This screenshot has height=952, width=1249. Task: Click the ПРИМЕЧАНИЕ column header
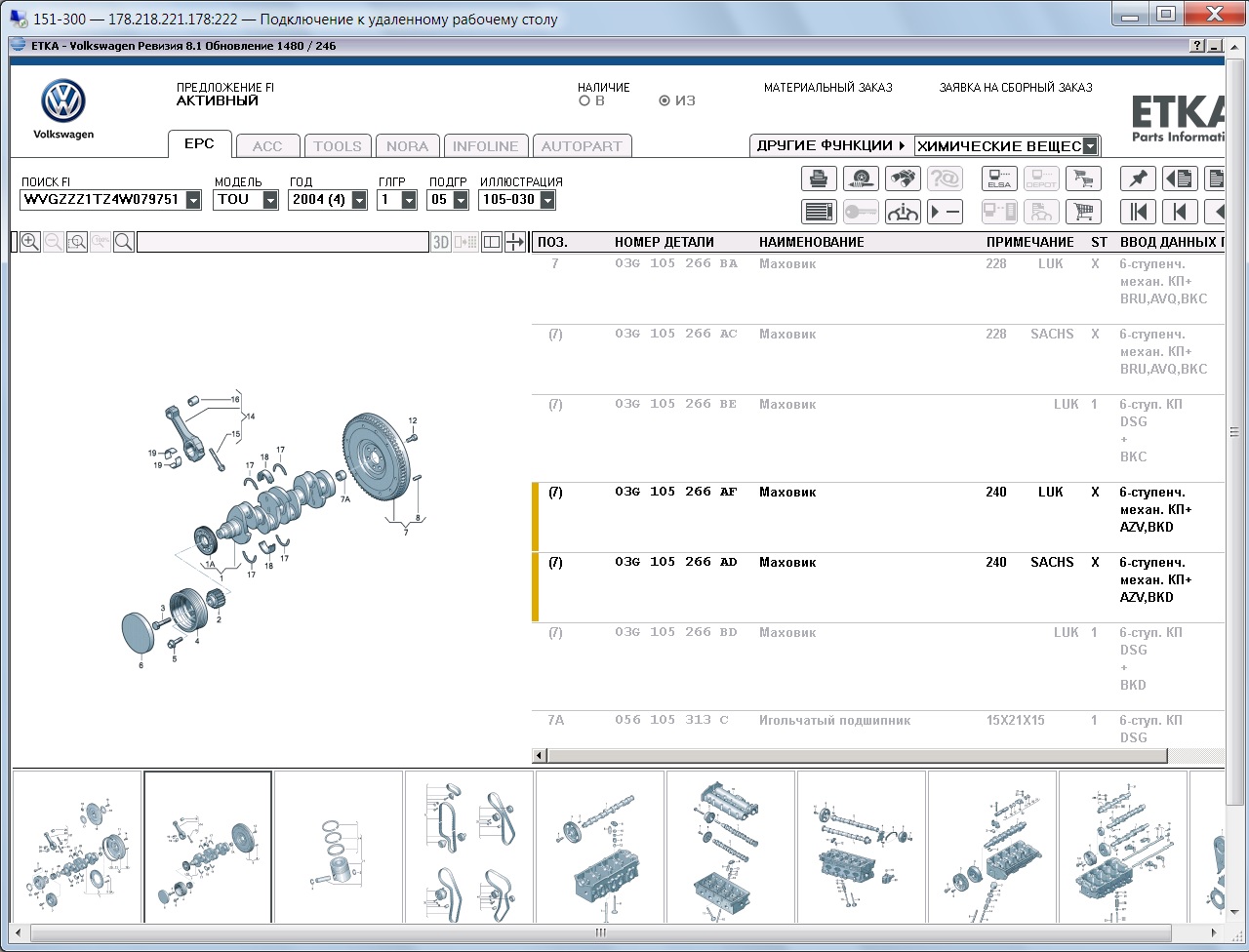(1030, 242)
